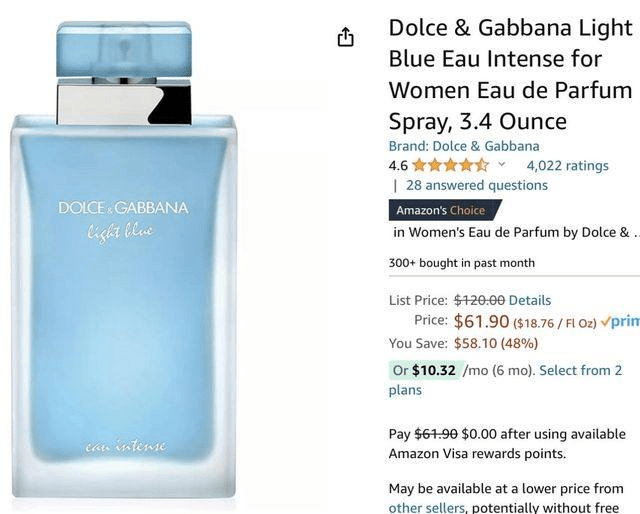Click the Amazon's Choice badge

point(444,210)
